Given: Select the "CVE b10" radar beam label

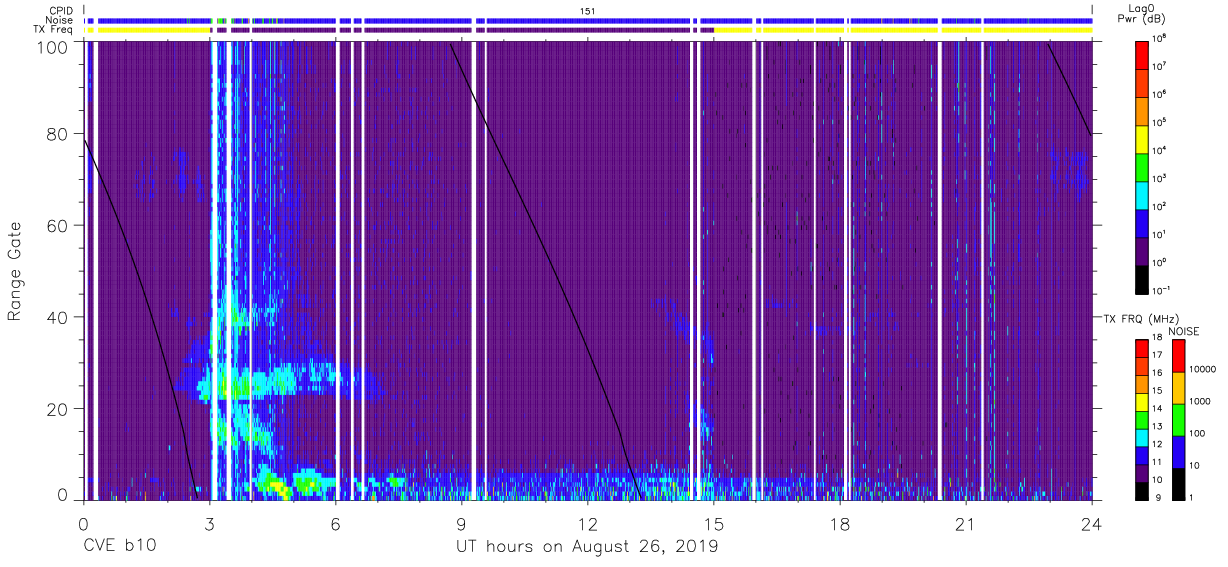Looking at the screenshot, I should click(x=118, y=546).
